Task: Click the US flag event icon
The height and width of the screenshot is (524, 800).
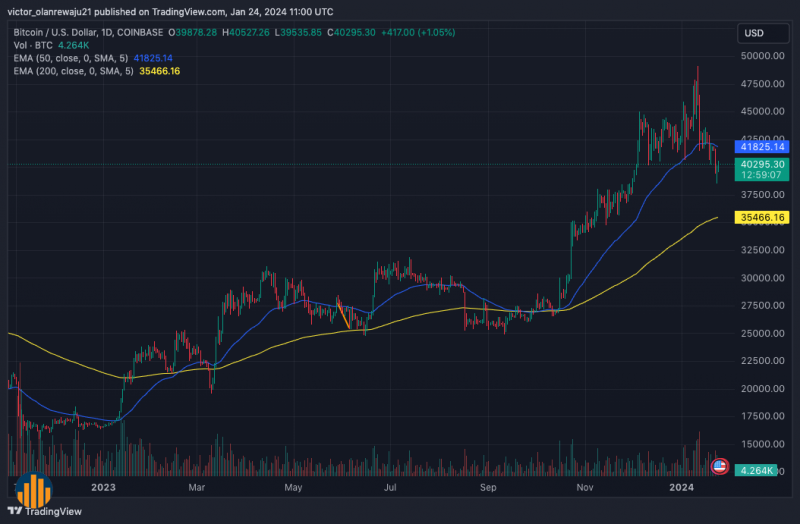Action: click(x=718, y=466)
